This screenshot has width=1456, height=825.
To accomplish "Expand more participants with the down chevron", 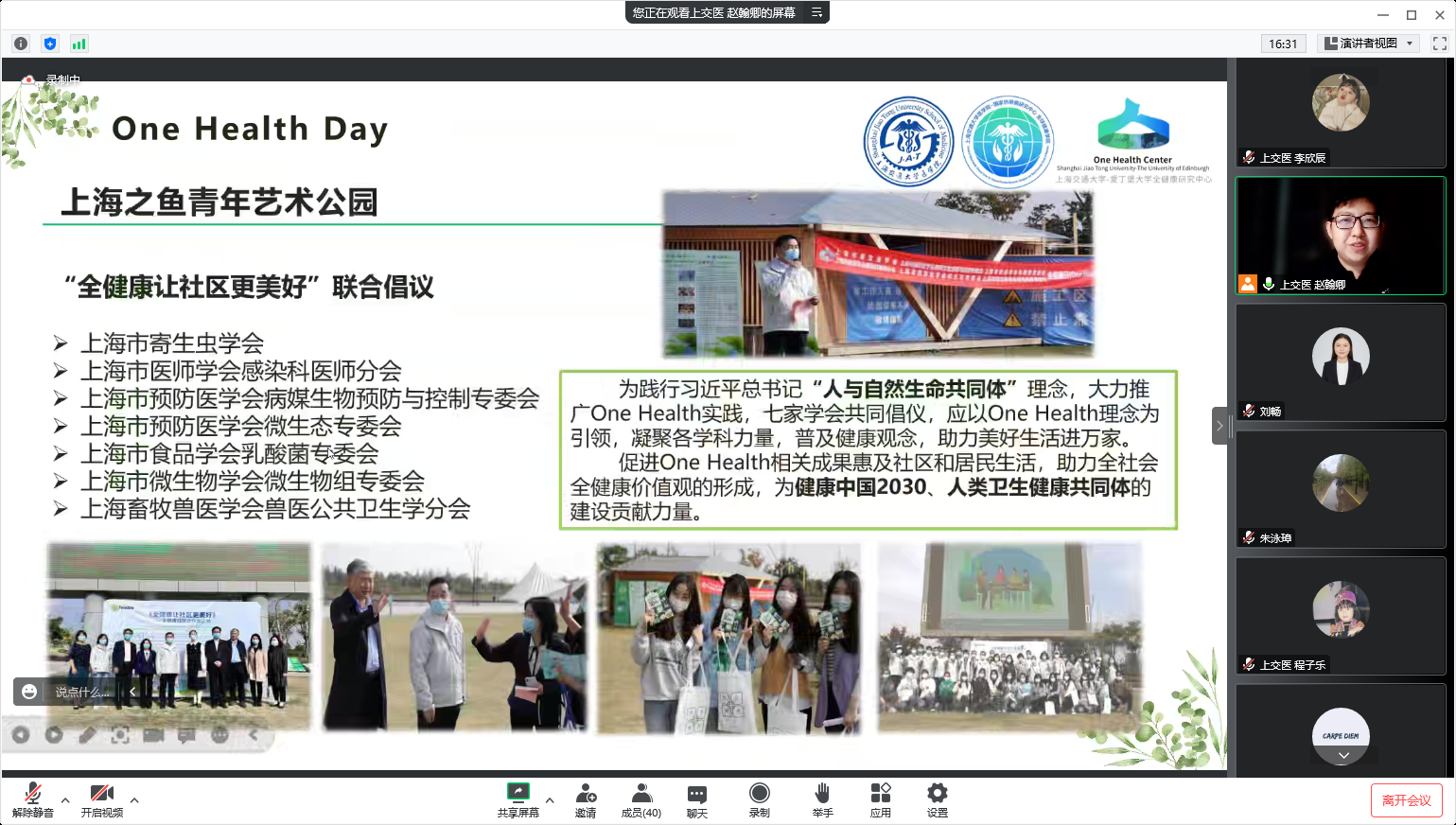I will (x=1342, y=754).
